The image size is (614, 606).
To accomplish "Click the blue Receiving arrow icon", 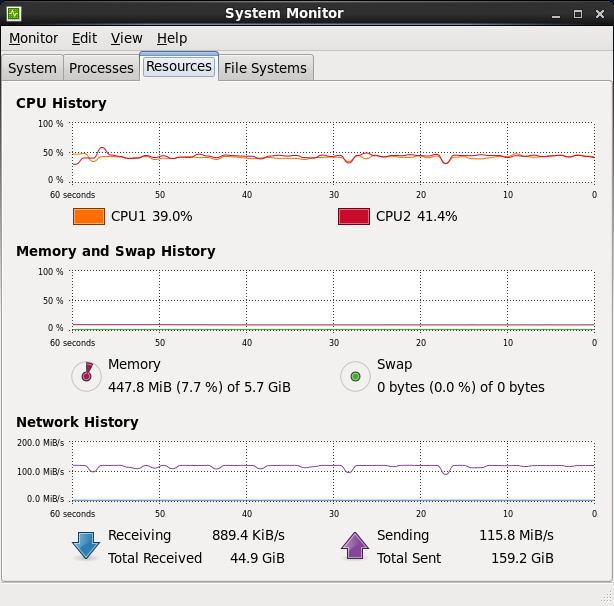I will point(86,545).
